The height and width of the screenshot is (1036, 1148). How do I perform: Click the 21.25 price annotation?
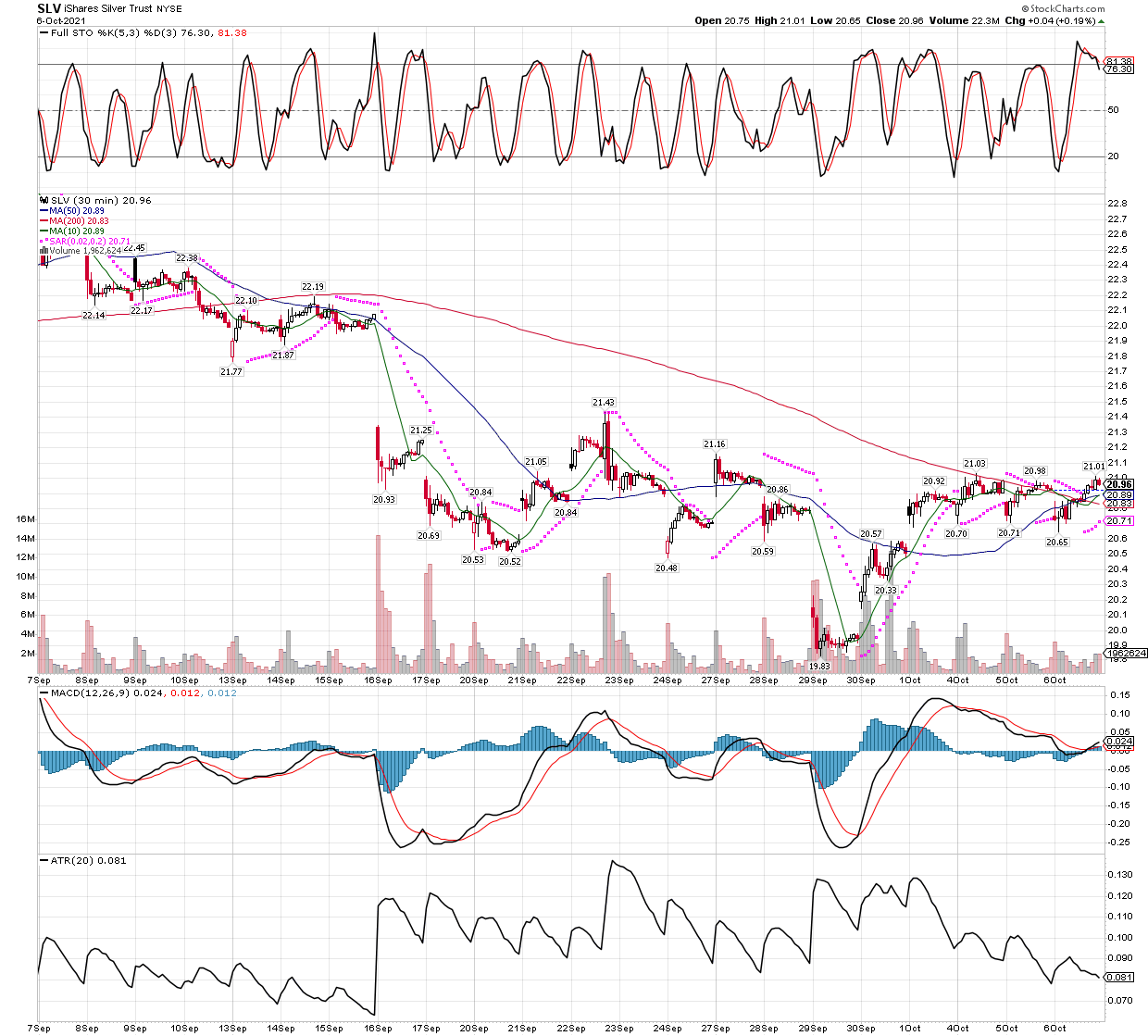click(421, 431)
